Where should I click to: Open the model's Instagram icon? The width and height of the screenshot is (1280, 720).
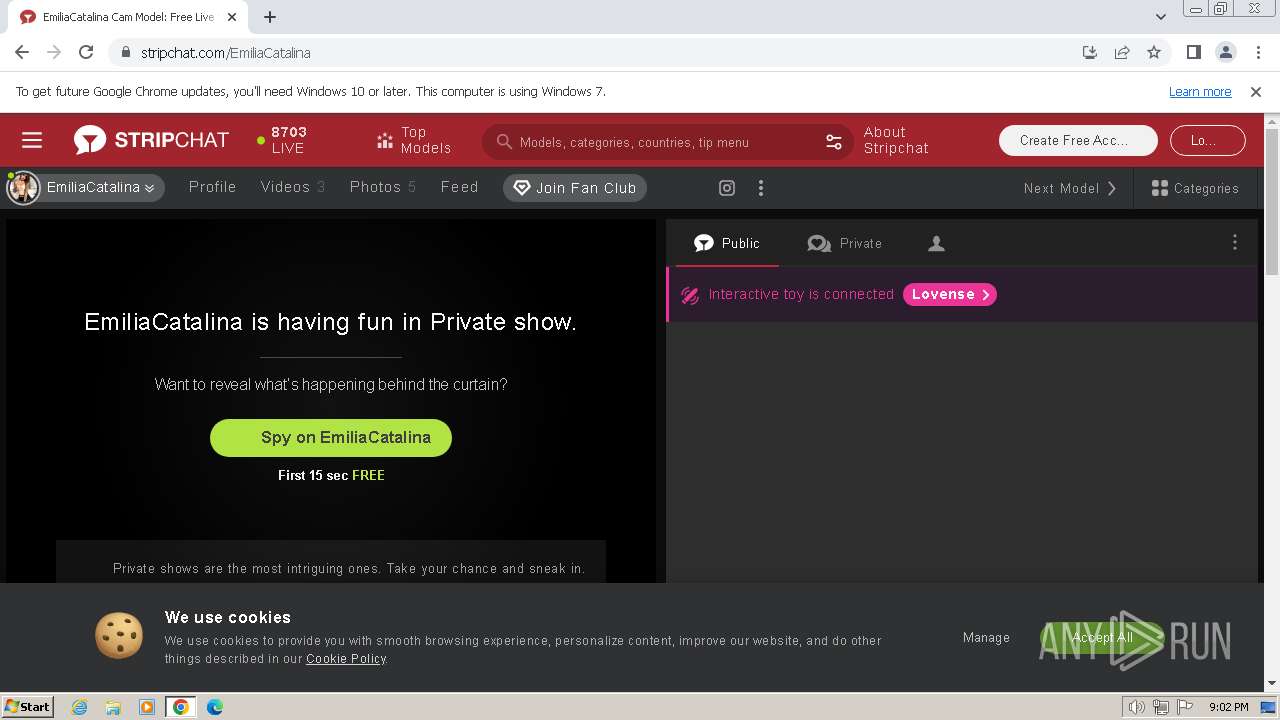(x=727, y=188)
